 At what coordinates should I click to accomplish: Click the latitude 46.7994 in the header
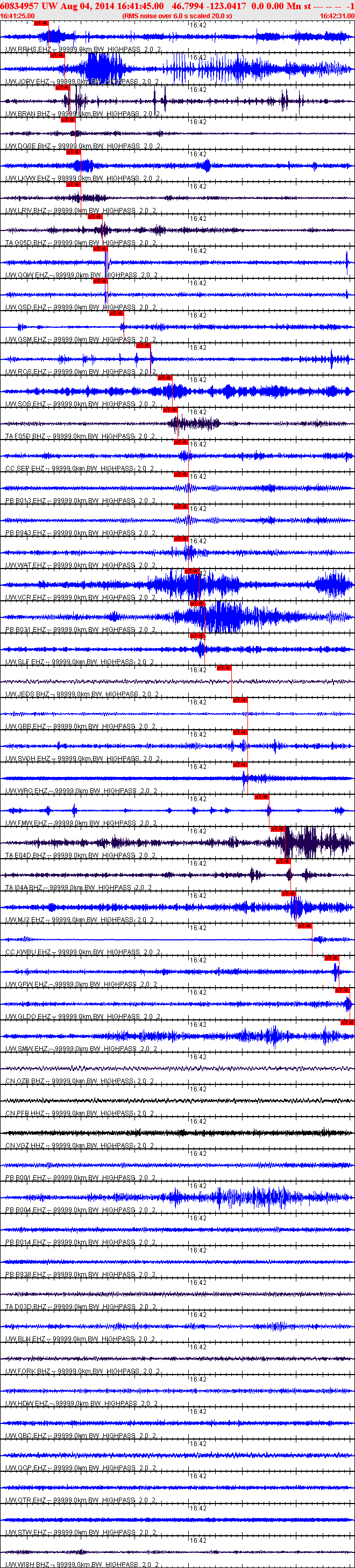[188, 5]
